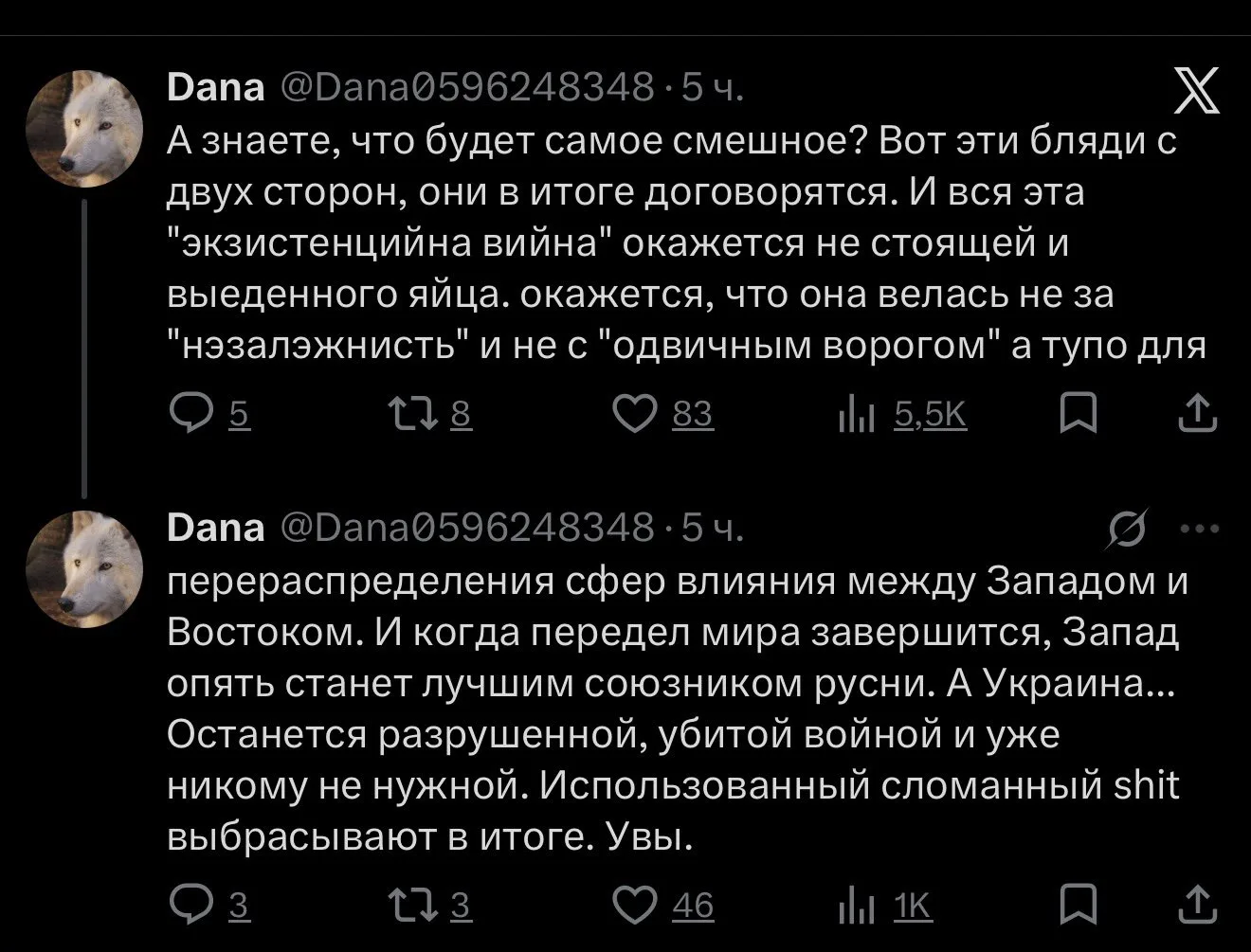Bookmark the second Dana tweet

(x=1078, y=906)
